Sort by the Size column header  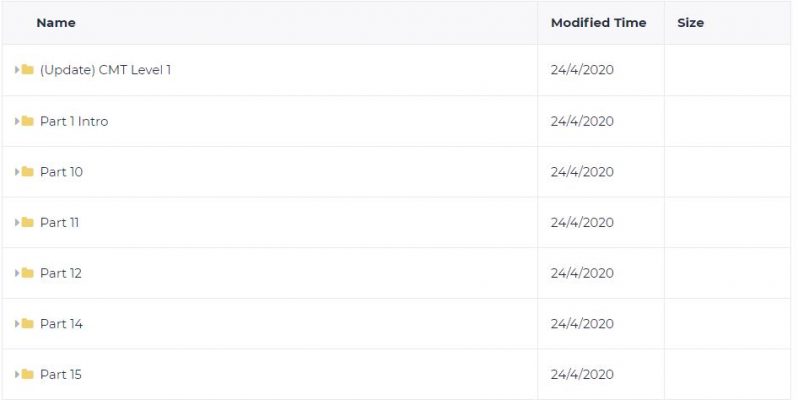691,22
